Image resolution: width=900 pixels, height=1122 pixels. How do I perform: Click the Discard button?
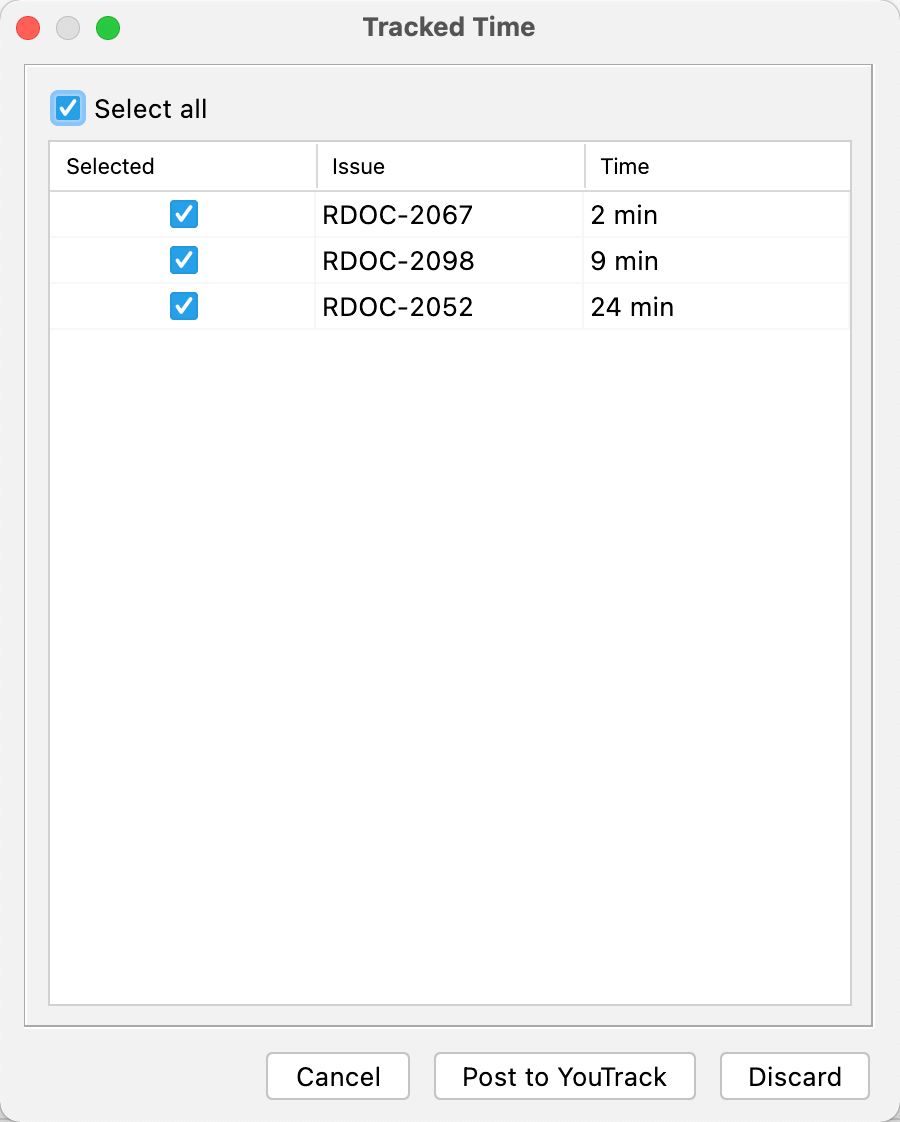[x=794, y=1076]
